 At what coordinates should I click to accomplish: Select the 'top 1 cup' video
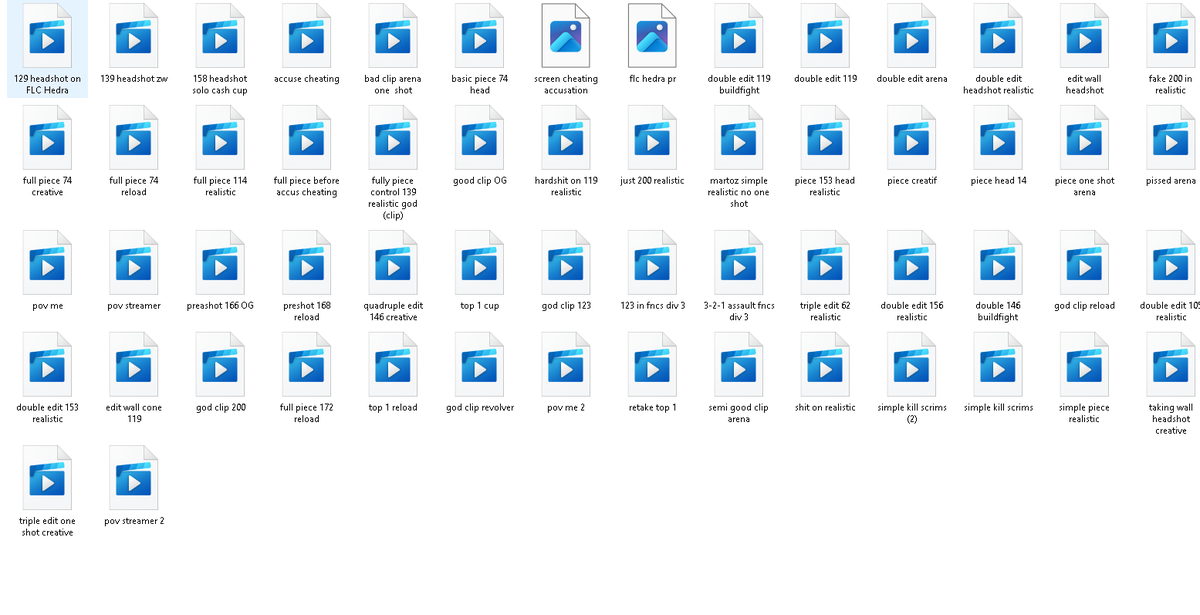pos(480,263)
